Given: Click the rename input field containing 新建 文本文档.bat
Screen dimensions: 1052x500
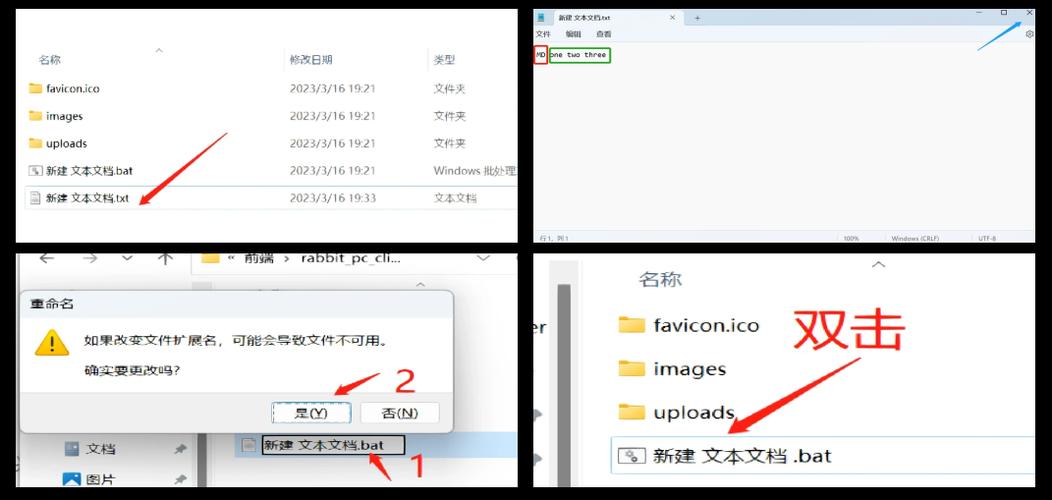Looking at the screenshot, I should (333, 444).
